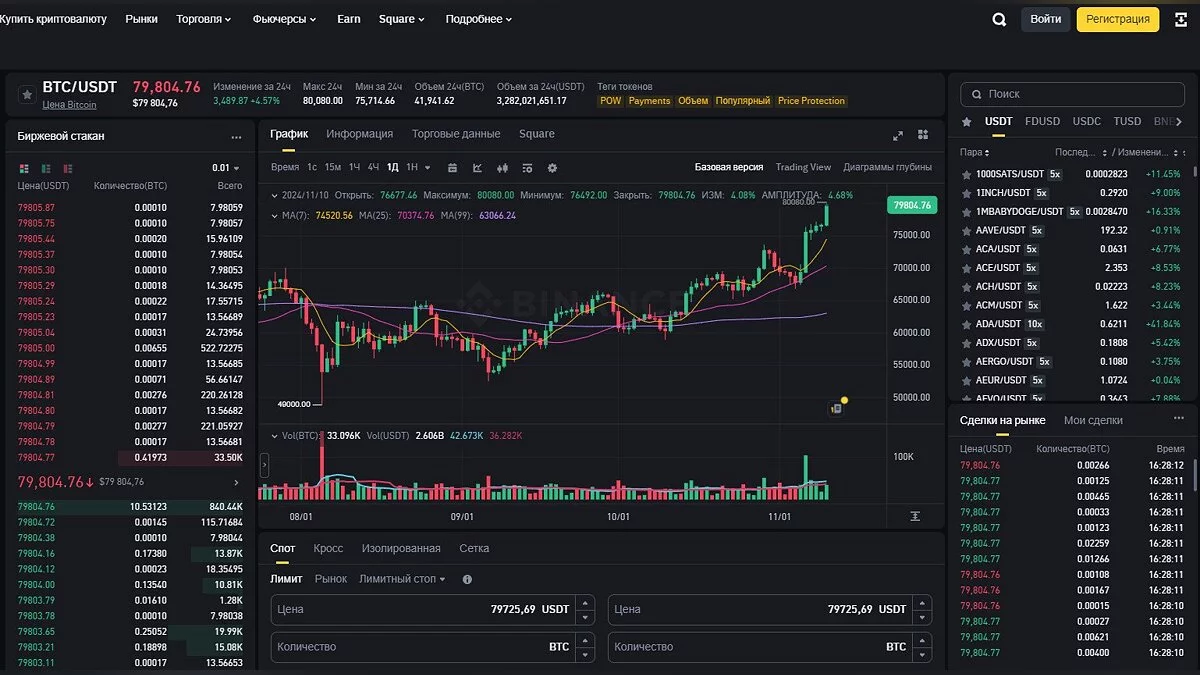Screen dimensions: 1200x675
Task: Add BTC/USDT to favorites with star
Action: click(26, 94)
